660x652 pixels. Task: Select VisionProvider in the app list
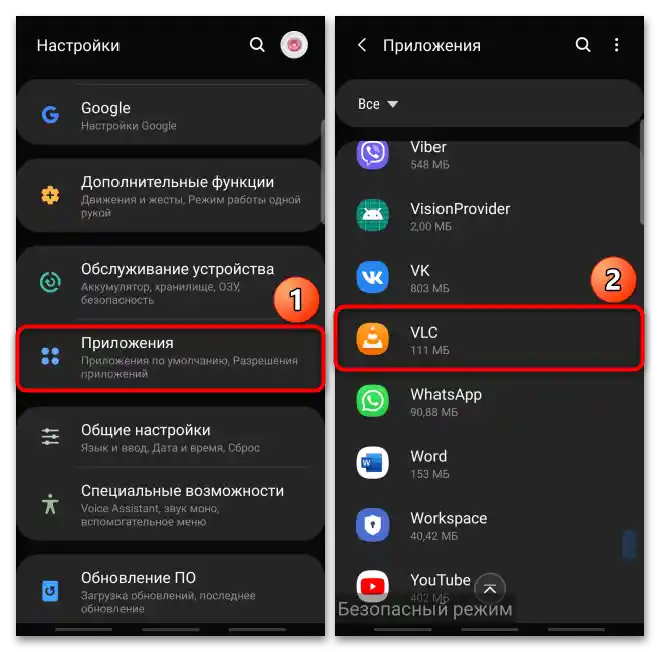click(x=490, y=216)
